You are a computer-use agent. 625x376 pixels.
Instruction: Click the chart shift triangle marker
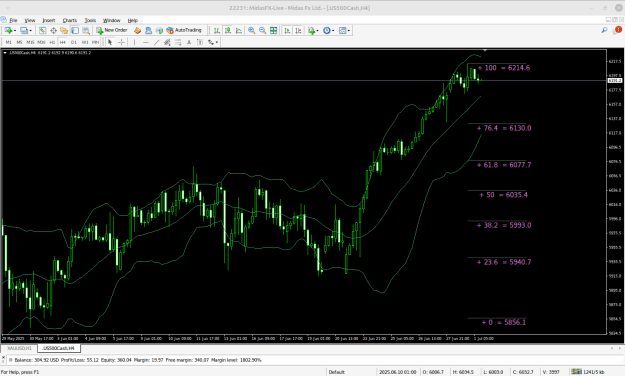(485, 51)
